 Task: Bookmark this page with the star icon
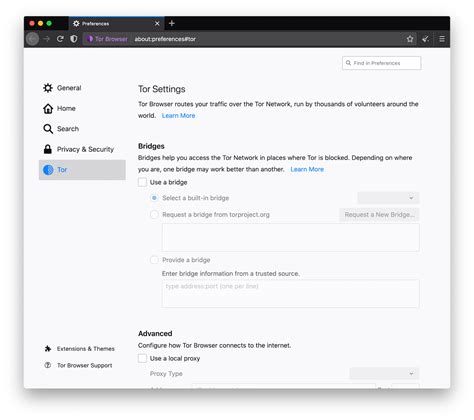(x=410, y=39)
